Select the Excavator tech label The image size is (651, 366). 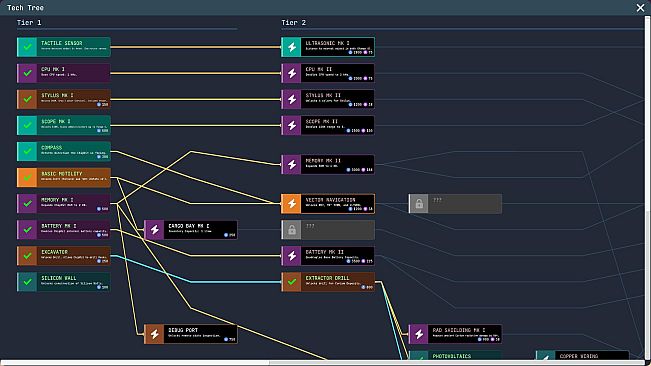tap(54, 252)
